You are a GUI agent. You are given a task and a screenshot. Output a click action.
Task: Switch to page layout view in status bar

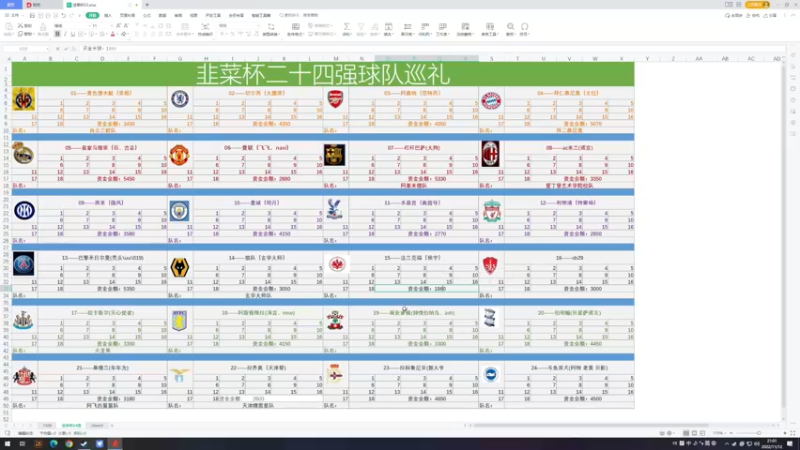coord(694,433)
